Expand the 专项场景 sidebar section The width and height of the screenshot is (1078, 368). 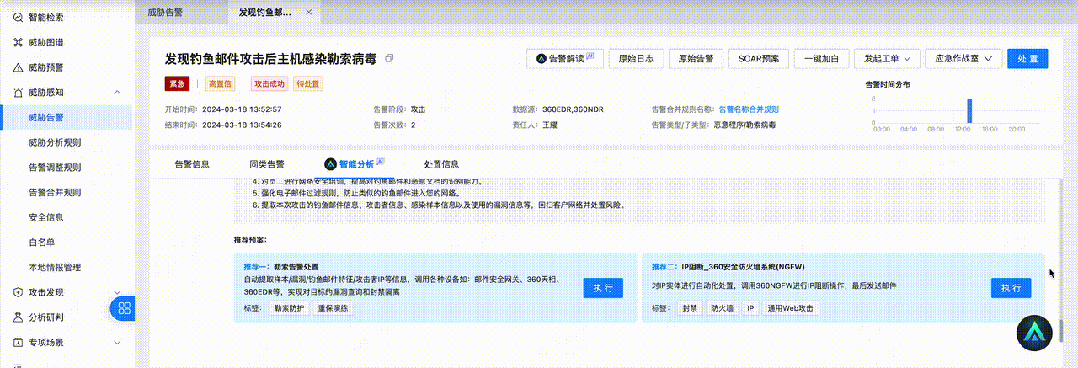(117, 342)
